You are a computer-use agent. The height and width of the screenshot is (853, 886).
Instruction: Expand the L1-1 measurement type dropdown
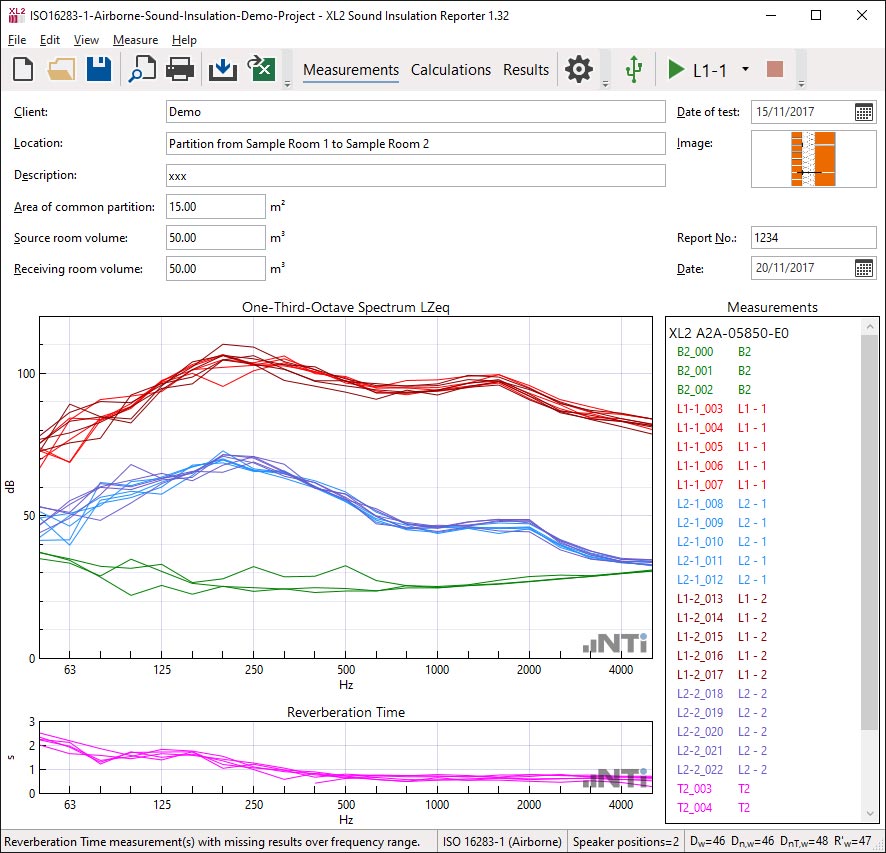[x=745, y=70]
